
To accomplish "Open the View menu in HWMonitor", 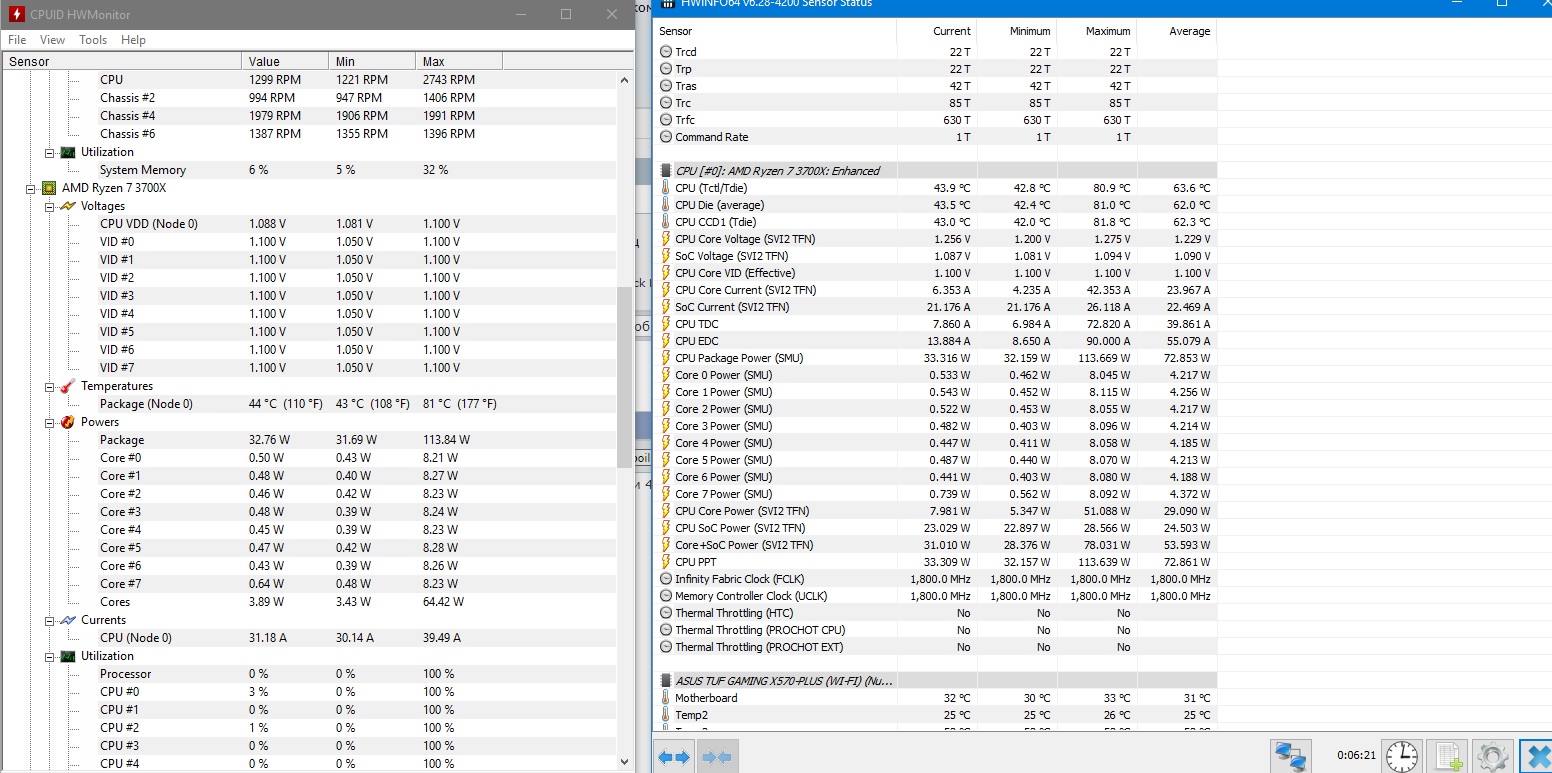I will click(x=52, y=40).
